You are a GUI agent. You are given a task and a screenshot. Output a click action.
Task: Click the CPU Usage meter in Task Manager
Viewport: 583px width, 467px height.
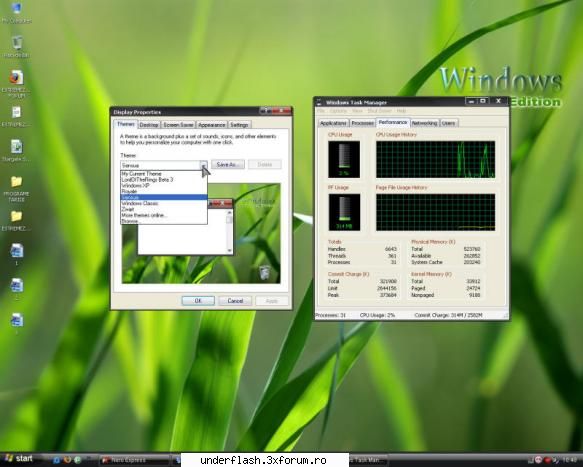[x=344, y=159]
